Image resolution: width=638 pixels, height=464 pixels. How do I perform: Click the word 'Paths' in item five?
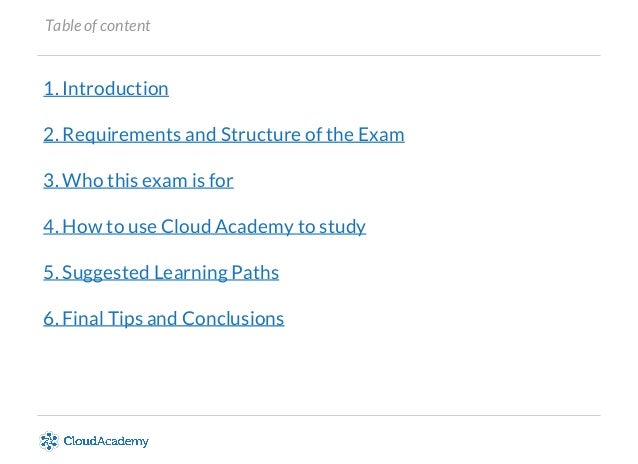click(x=255, y=273)
